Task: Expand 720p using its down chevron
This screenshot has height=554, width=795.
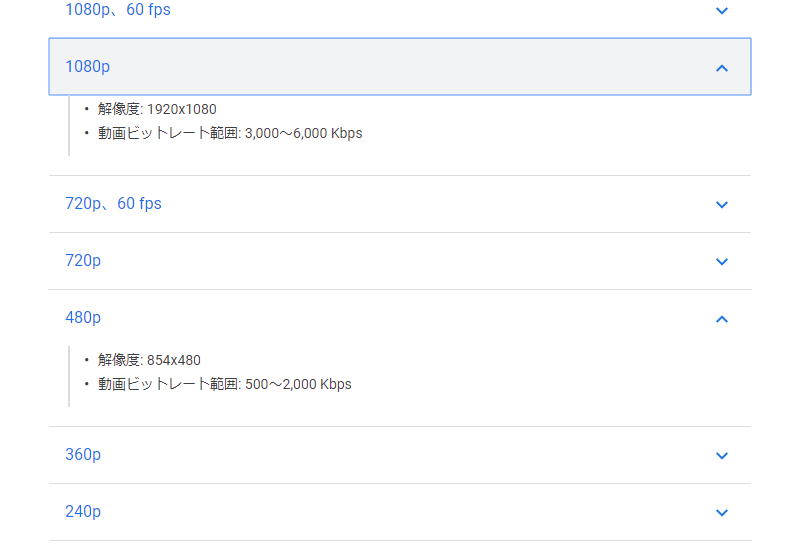Action: click(722, 262)
